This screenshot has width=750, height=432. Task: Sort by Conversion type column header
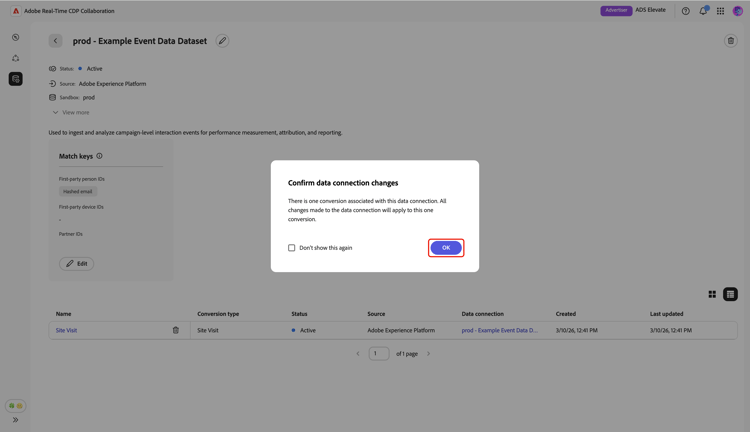pyautogui.click(x=218, y=314)
